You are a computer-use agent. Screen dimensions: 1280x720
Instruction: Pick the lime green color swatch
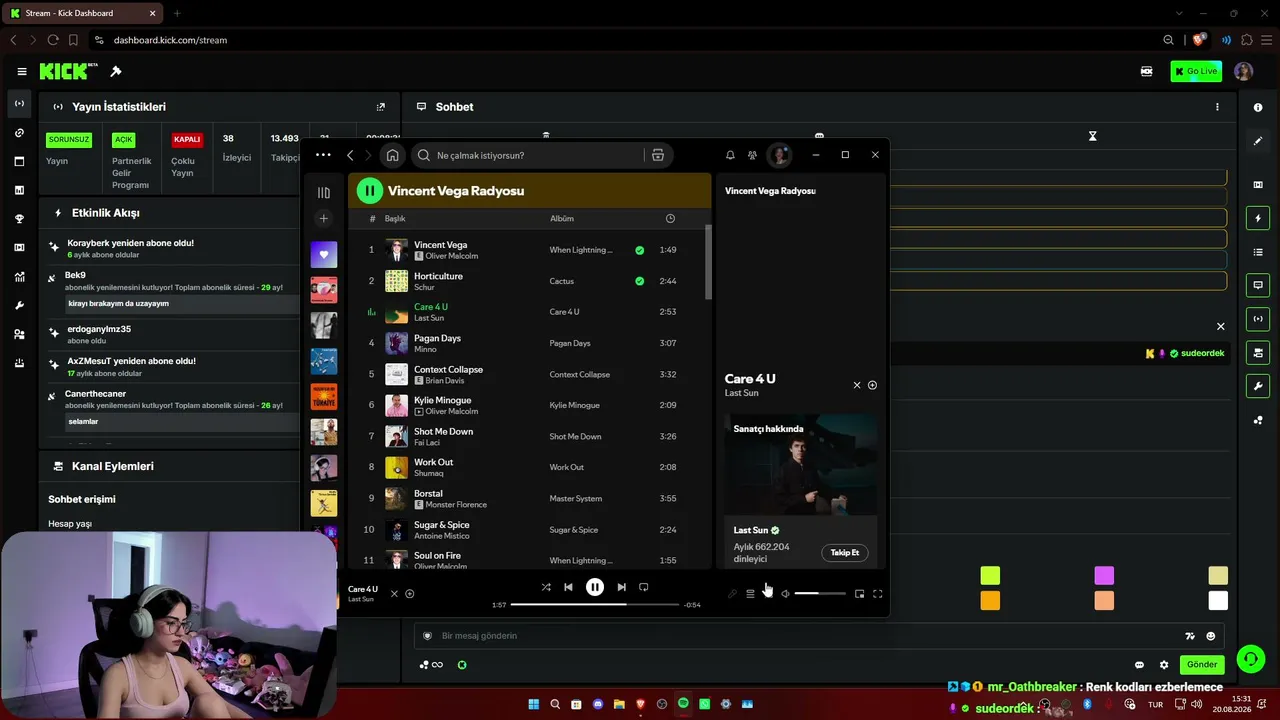990,575
